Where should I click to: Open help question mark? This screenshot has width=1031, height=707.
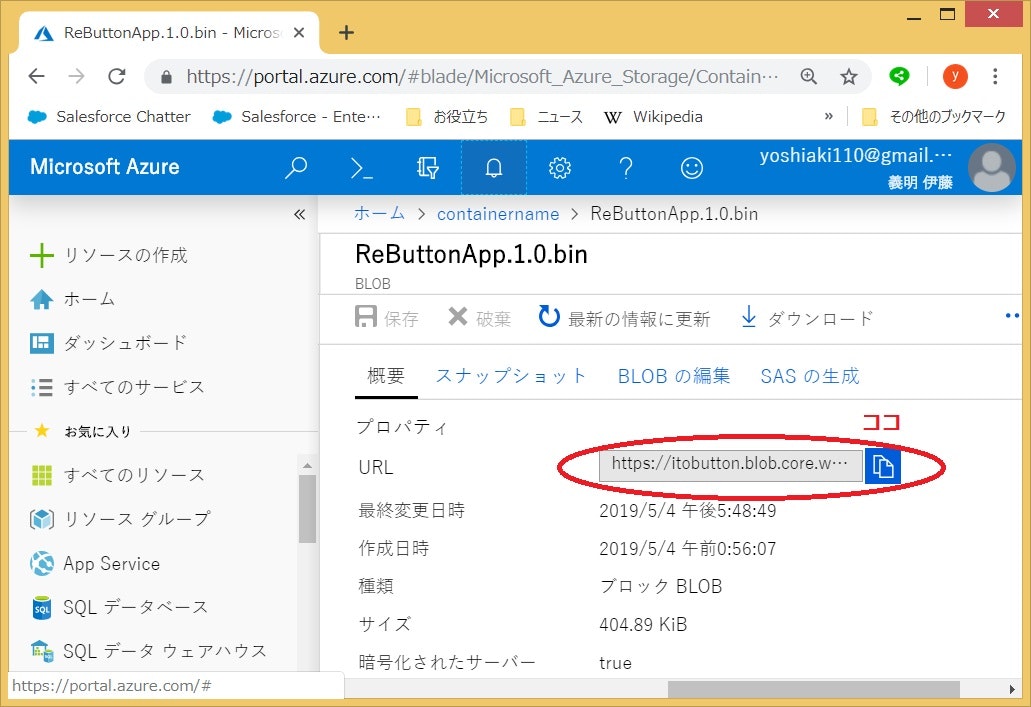[626, 168]
